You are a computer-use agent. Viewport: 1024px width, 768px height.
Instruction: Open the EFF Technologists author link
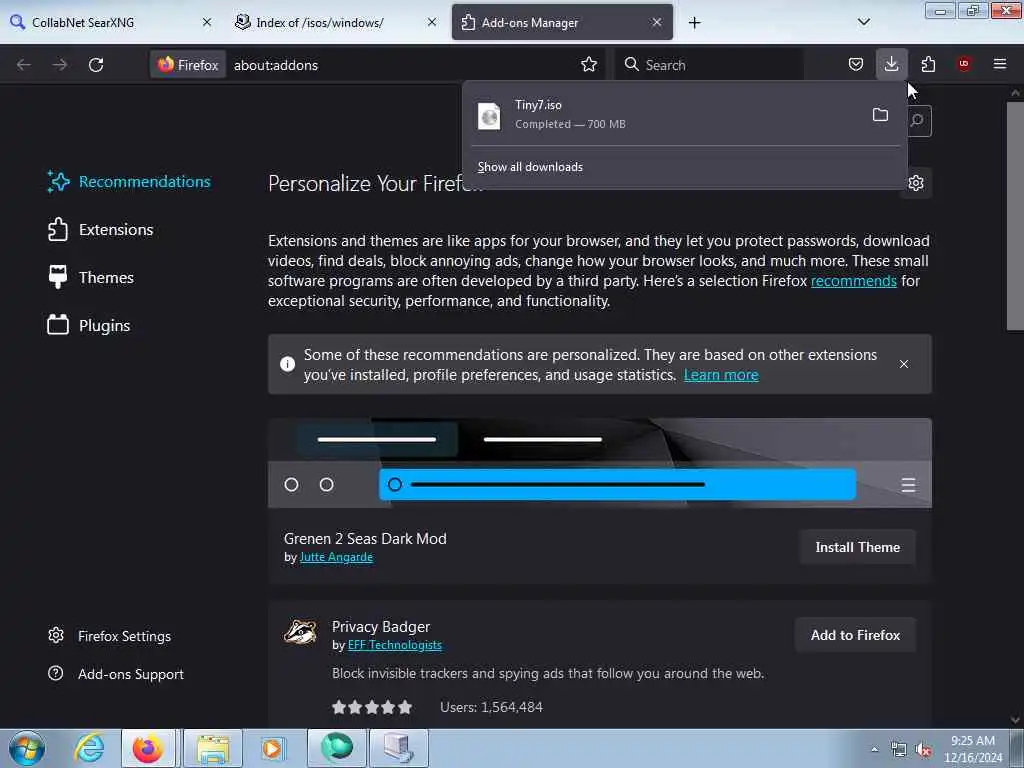[x=395, y=645]
